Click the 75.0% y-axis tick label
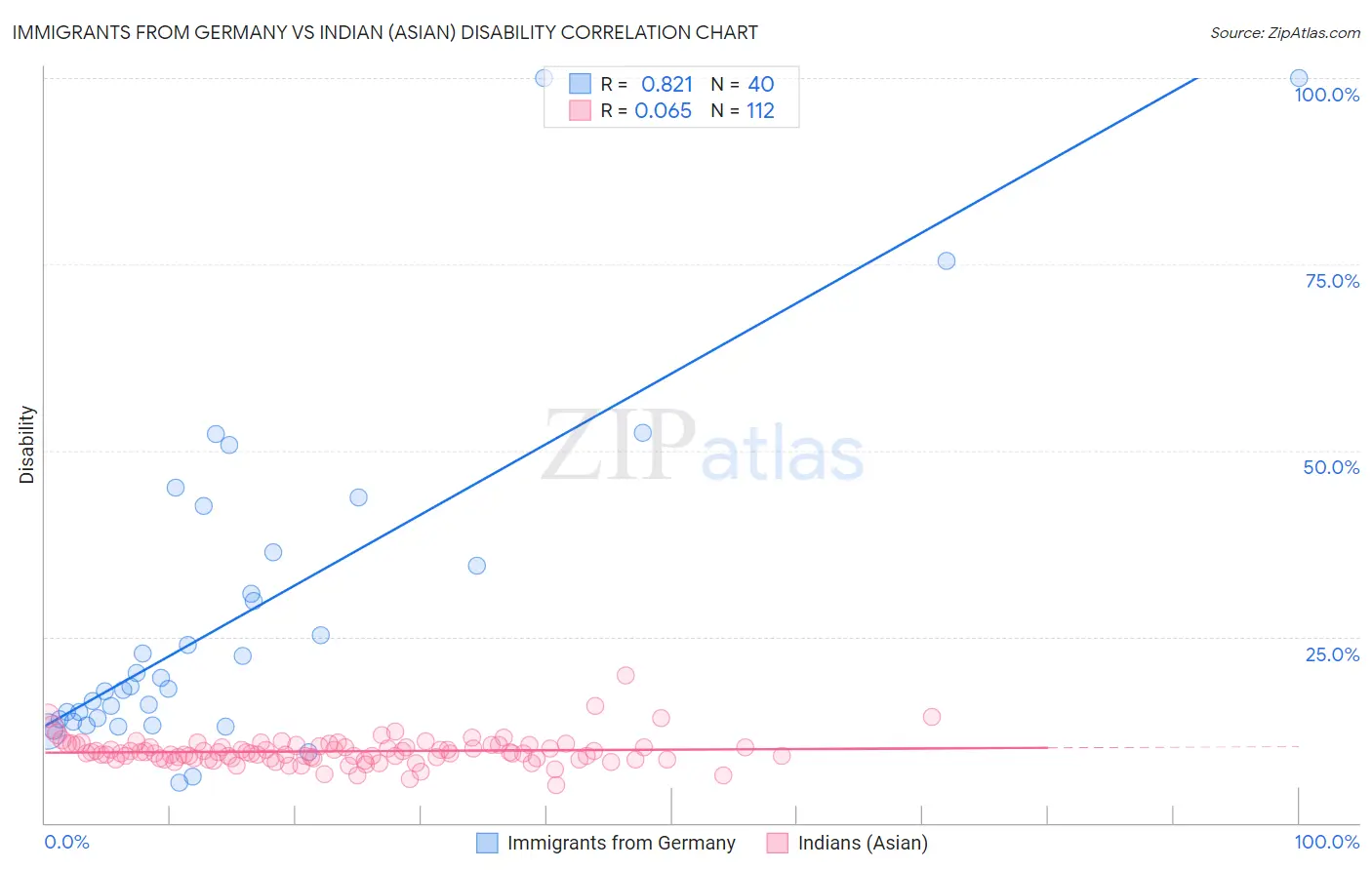 coord(1332,281)
